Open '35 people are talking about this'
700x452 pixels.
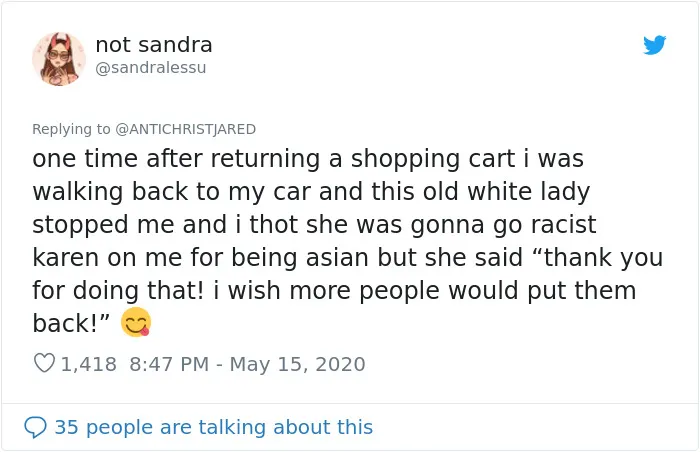tap(213, 427)
